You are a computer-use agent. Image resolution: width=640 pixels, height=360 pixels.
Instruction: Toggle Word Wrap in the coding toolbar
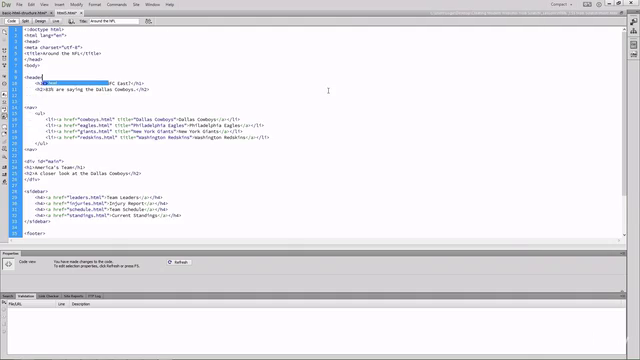point(4,109)
